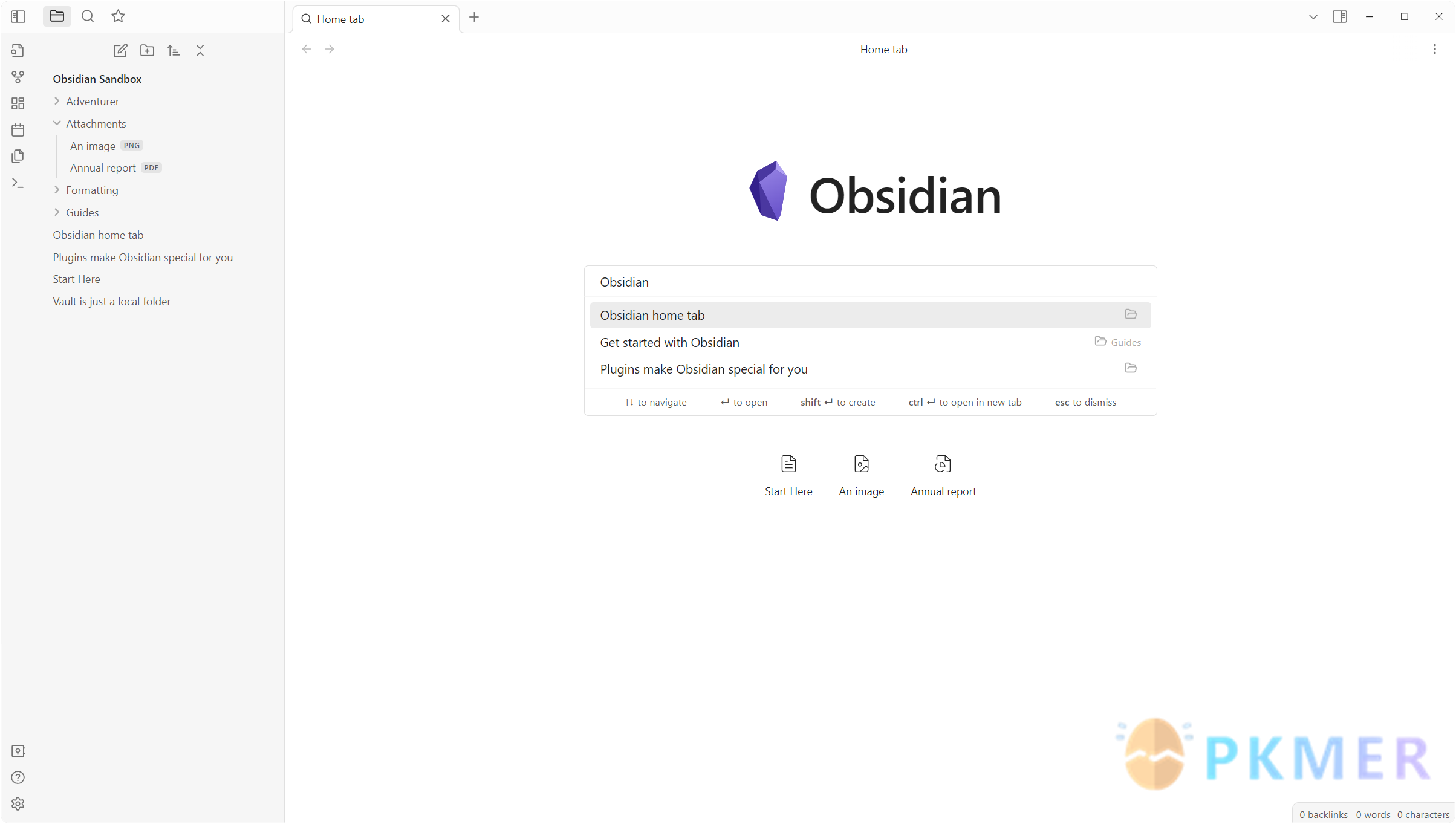This screenshot has width=1456, height=824.
Task: Expand the Guides folder
Action: [x=57, y=211]
